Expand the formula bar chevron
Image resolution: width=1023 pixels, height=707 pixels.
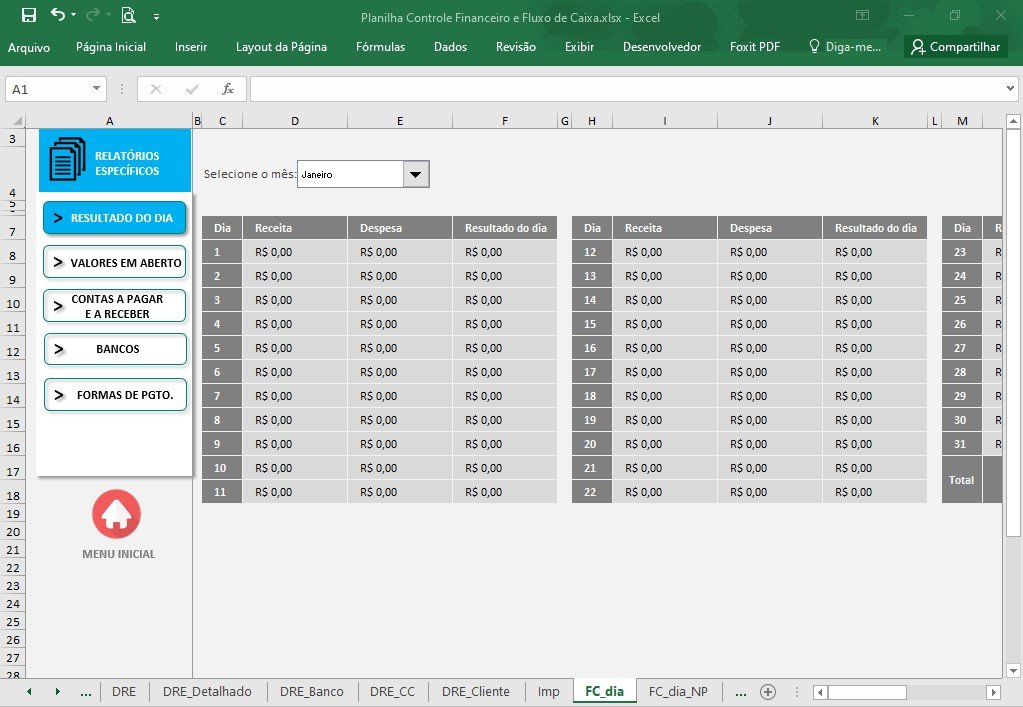click(x=1010, y=88)
